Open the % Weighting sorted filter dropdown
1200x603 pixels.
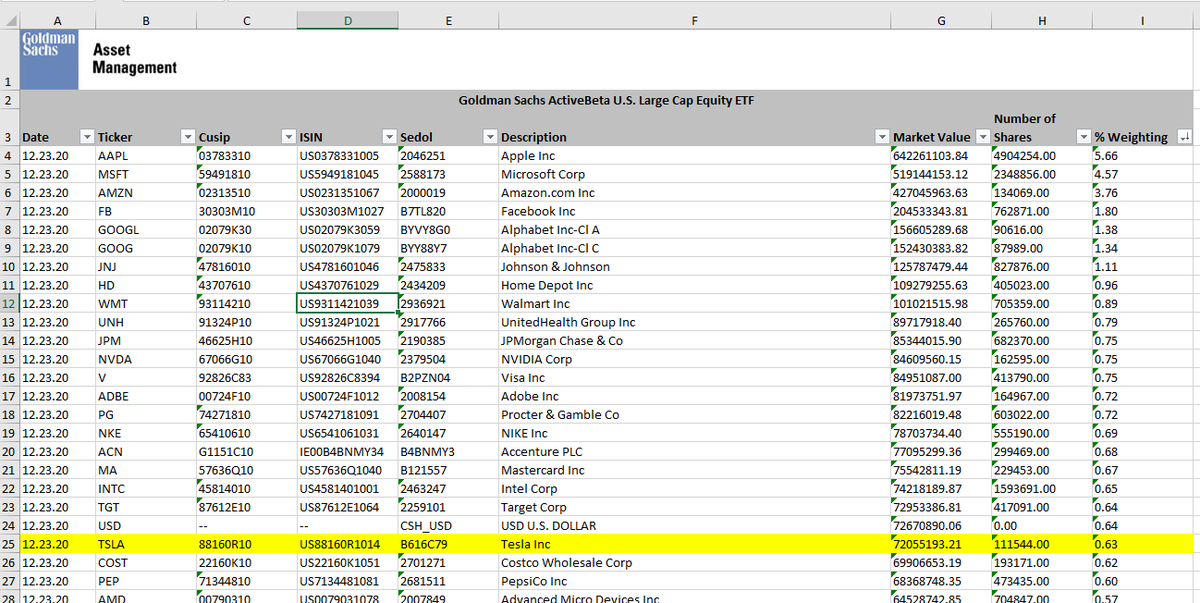pyautogui.click(x=1186, y=137)
